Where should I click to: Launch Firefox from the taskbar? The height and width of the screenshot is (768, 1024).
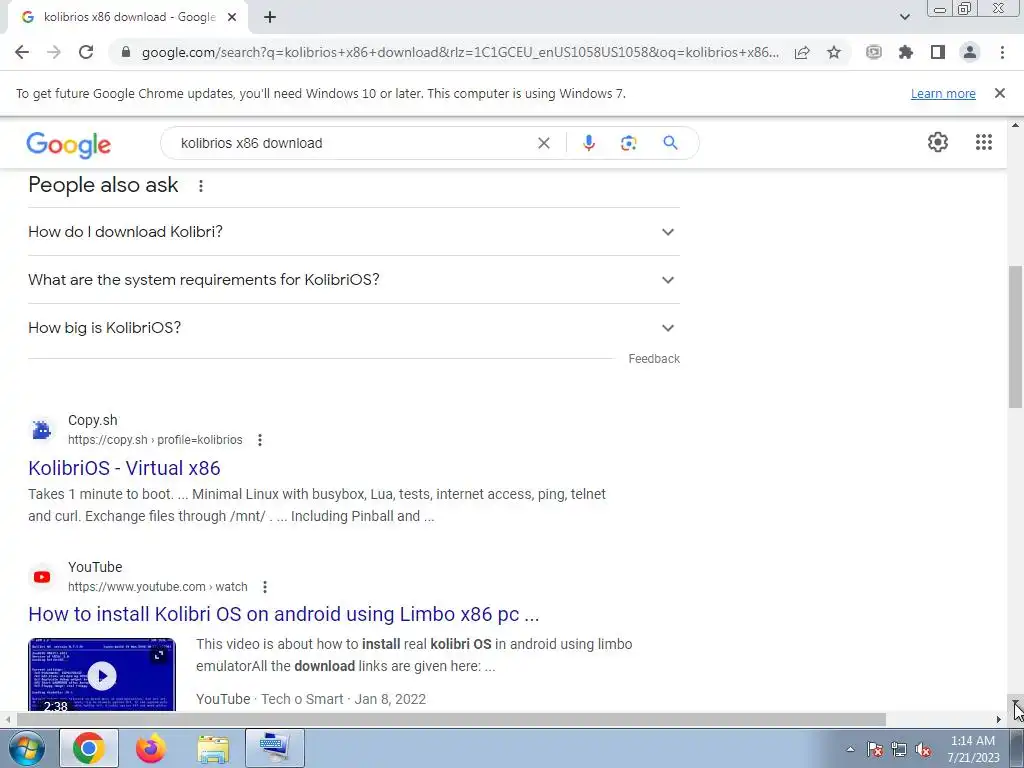click(x=151, y=748)
